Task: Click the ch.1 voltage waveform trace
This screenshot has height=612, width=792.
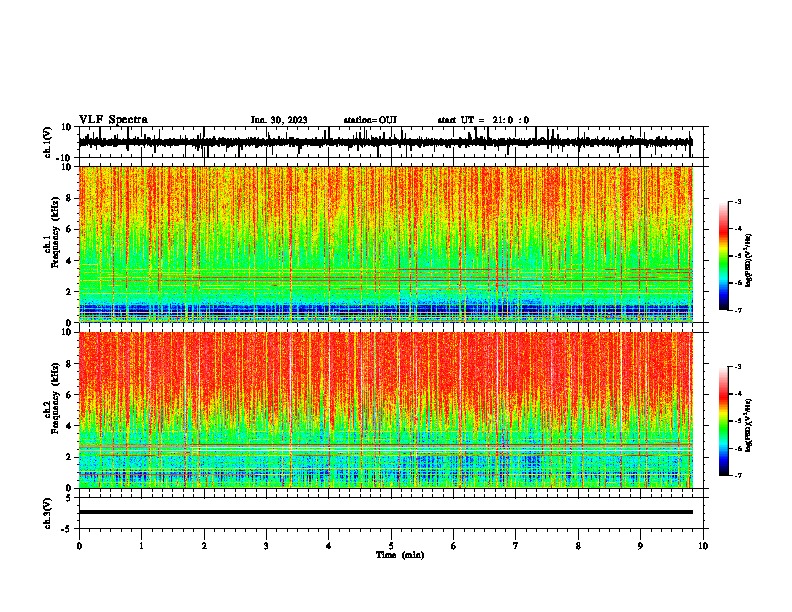Action: pyautogui.click(x=386, y=142)
